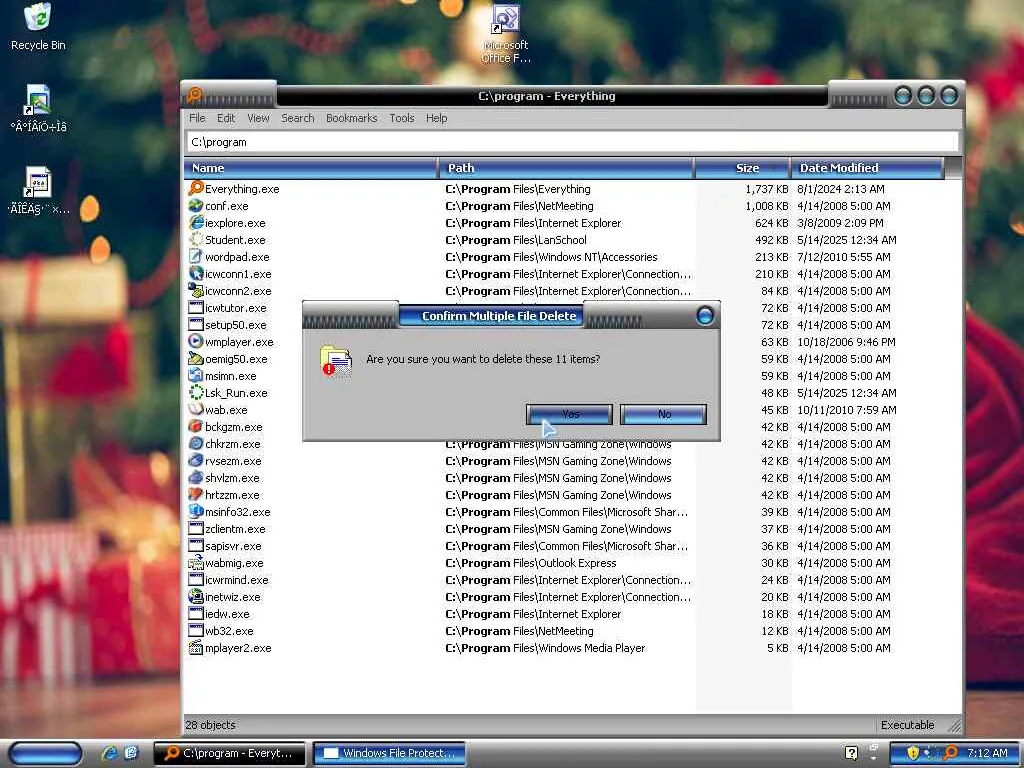
Task: Cancel deletion with the No button
Action: click(x=663, y=414)
